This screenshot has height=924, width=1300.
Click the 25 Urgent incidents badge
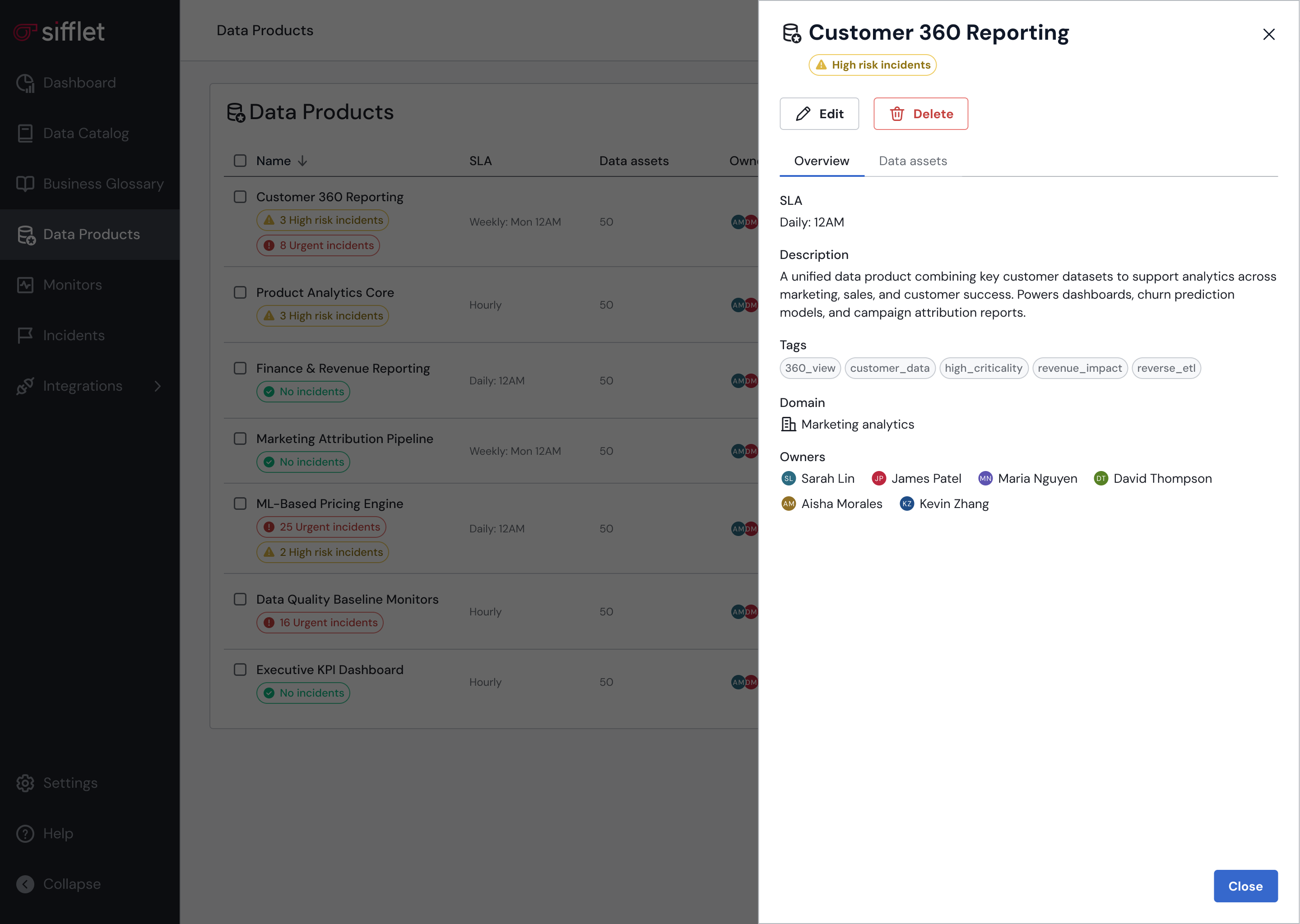[321, 527]
